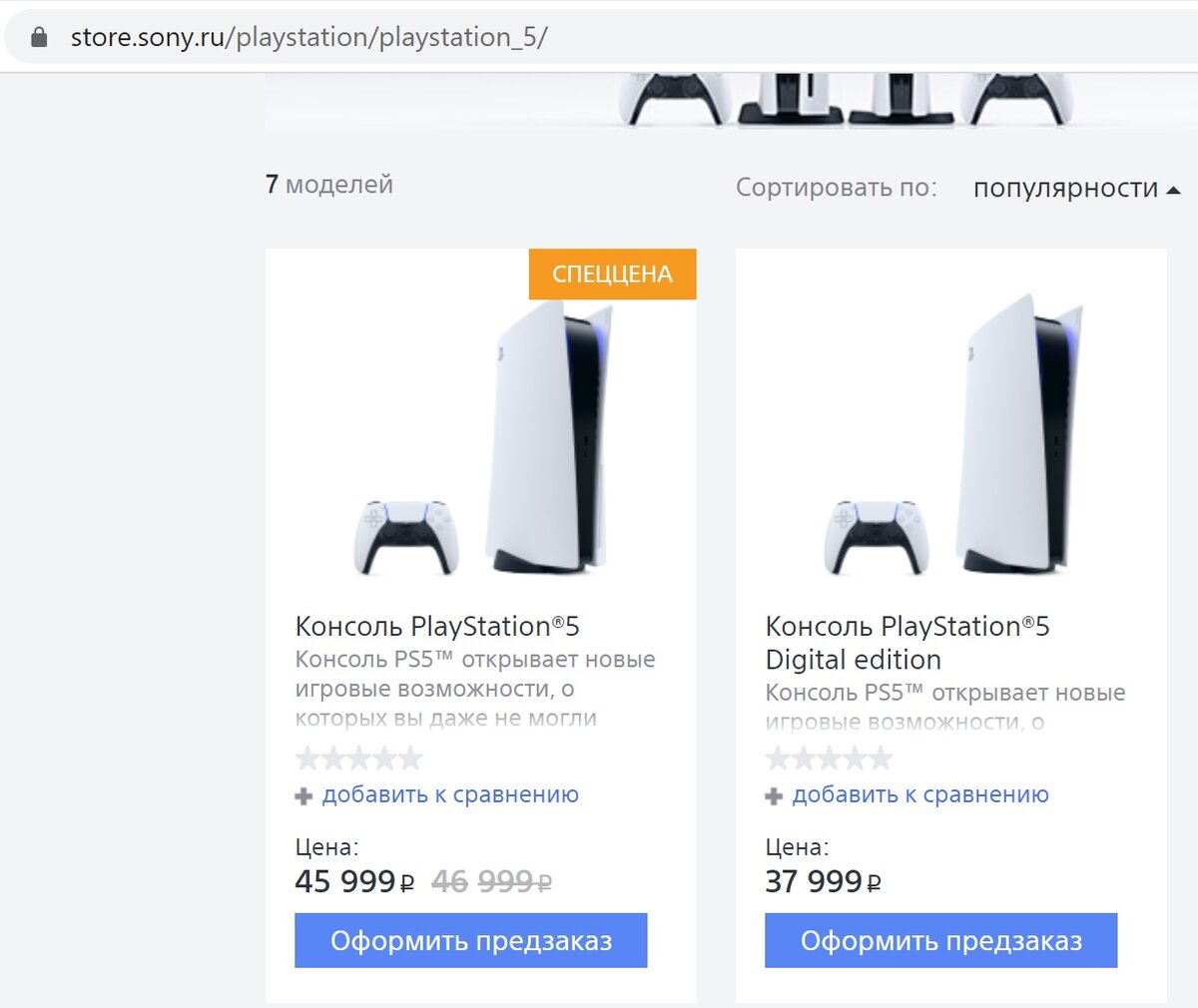Add the Digital edition console to comparison
This screenshot has height=1008, width=1198.
tap(919, 795)
